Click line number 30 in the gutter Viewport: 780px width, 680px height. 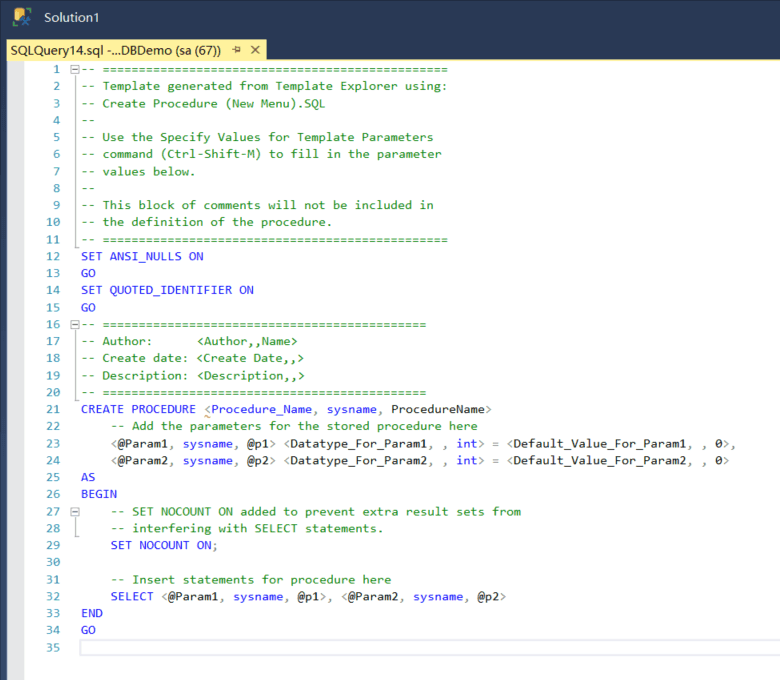[53, 562]
